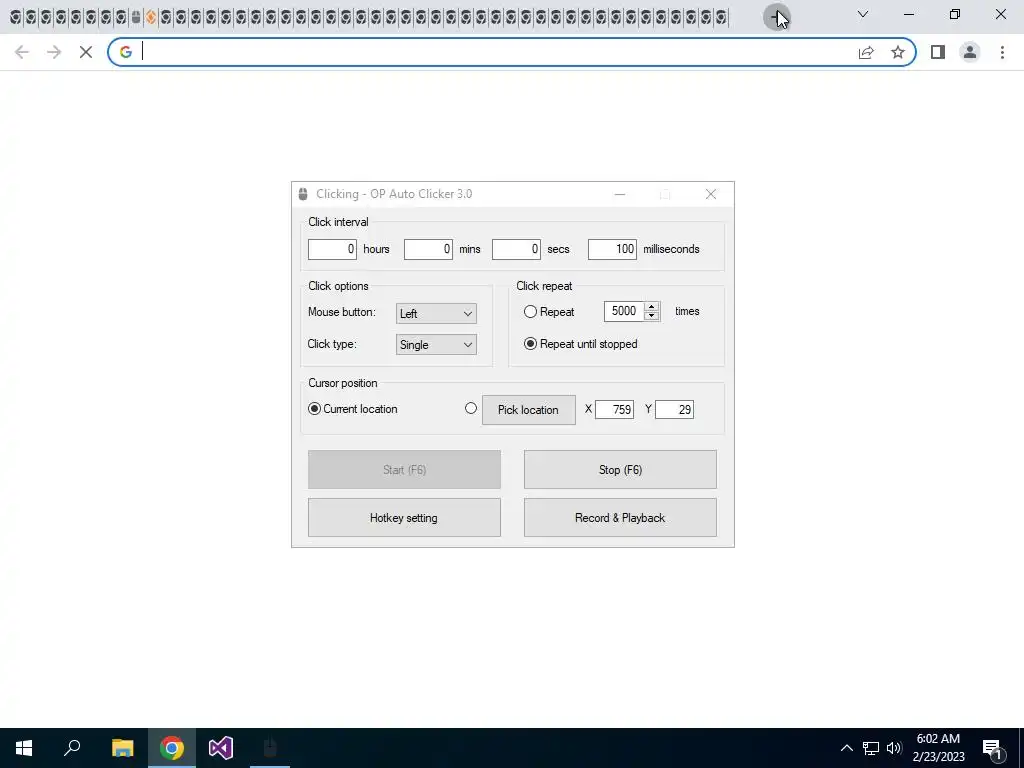
Task: Open Windows taskbar search
Action: click(72, 748)
